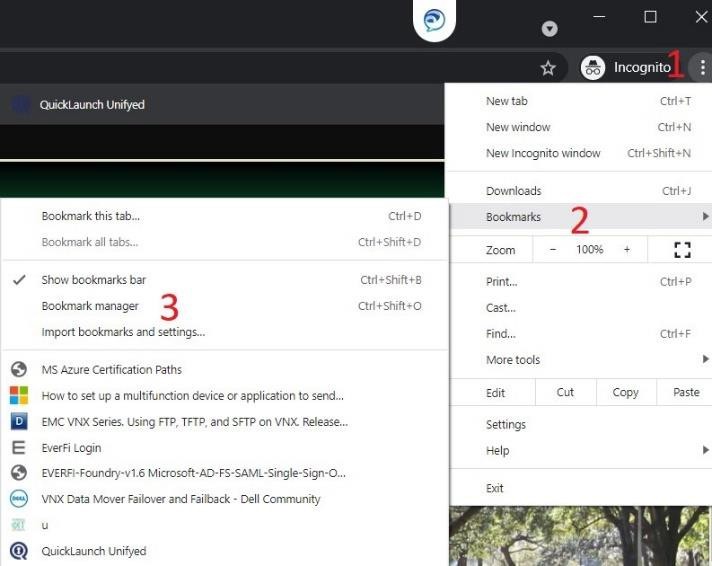This screenshot has width=712, height=566.
Task: Open QuickLaunch Unifyed bookmark in list
Action: tap(225, 551)
